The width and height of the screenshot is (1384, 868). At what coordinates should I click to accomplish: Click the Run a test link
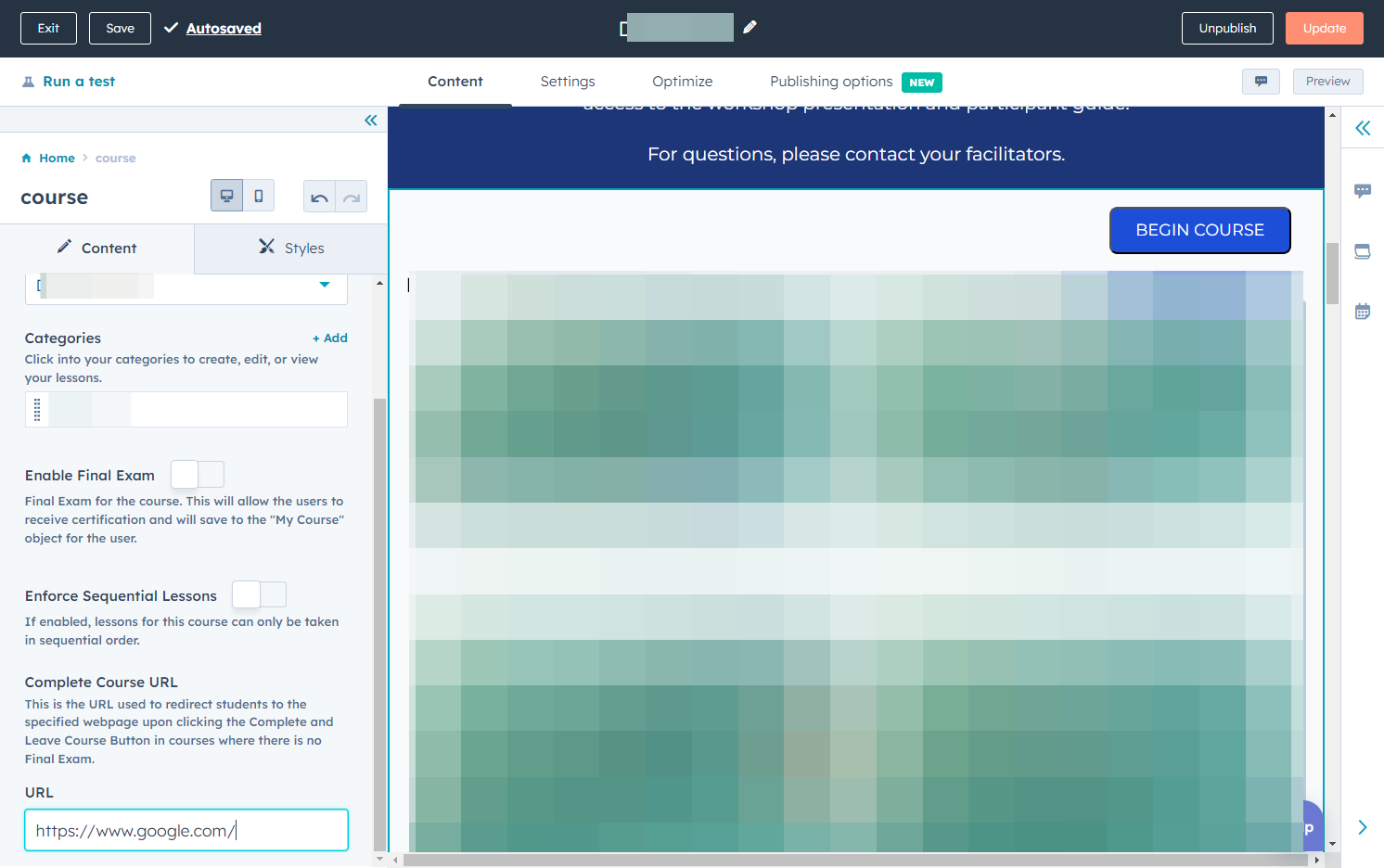[x=79, y=82]
